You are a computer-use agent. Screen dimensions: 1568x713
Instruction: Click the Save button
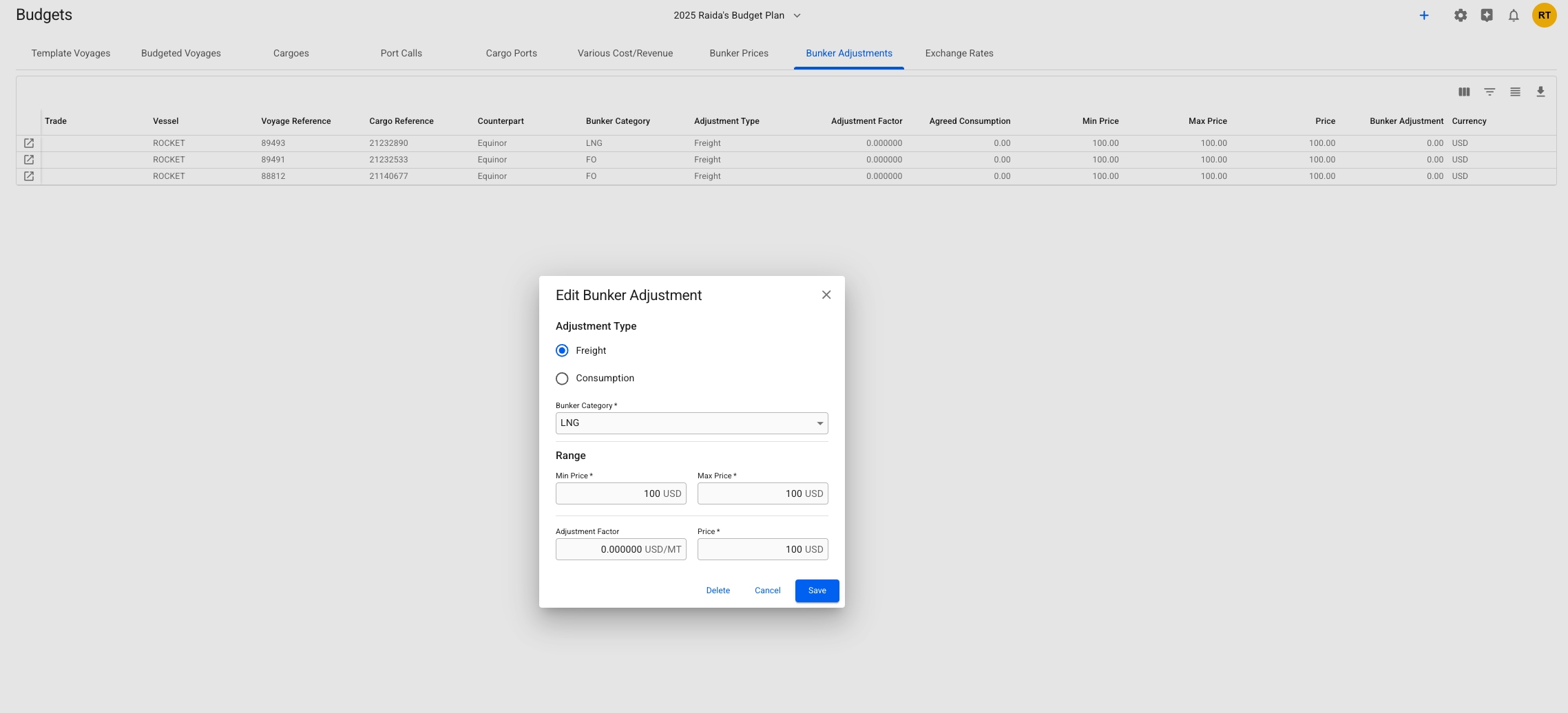coord(817,590)
